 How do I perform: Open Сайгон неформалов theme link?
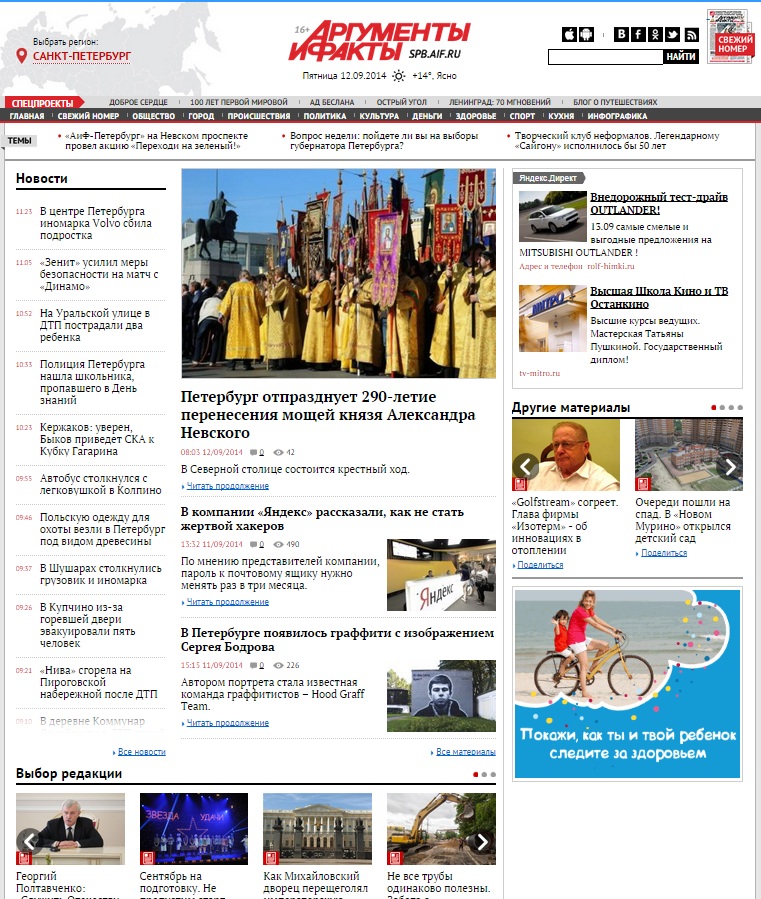pyautogui.click(x=616, y=141)
